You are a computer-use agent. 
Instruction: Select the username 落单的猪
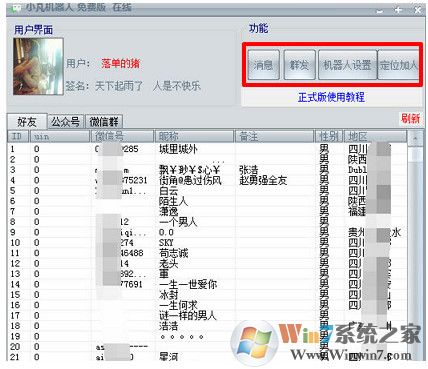click(x=121, y=63)
